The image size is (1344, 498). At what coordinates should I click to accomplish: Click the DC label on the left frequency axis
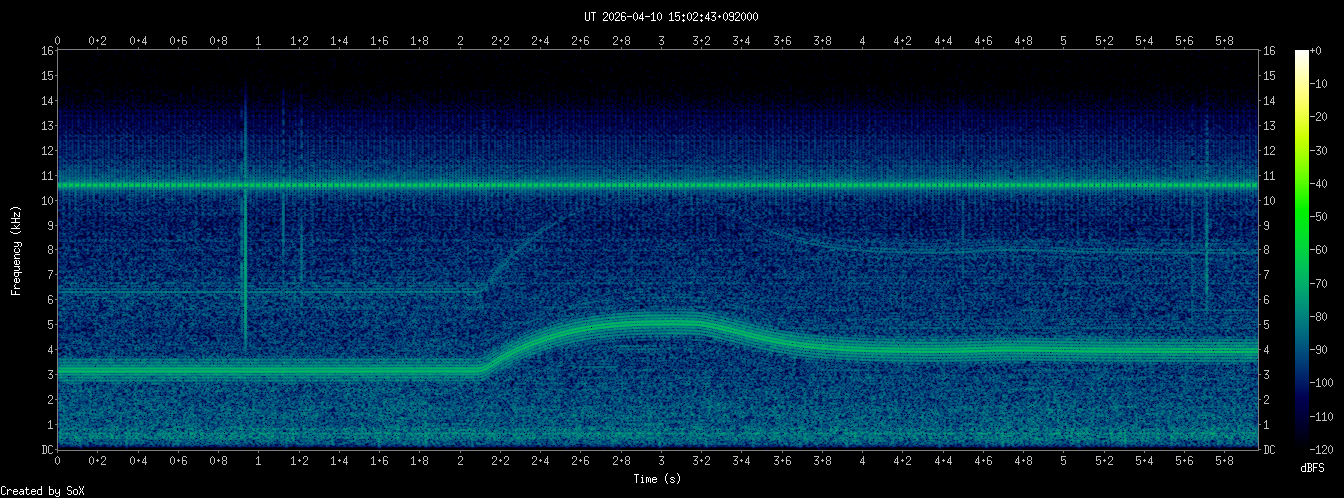coord(47,450)
